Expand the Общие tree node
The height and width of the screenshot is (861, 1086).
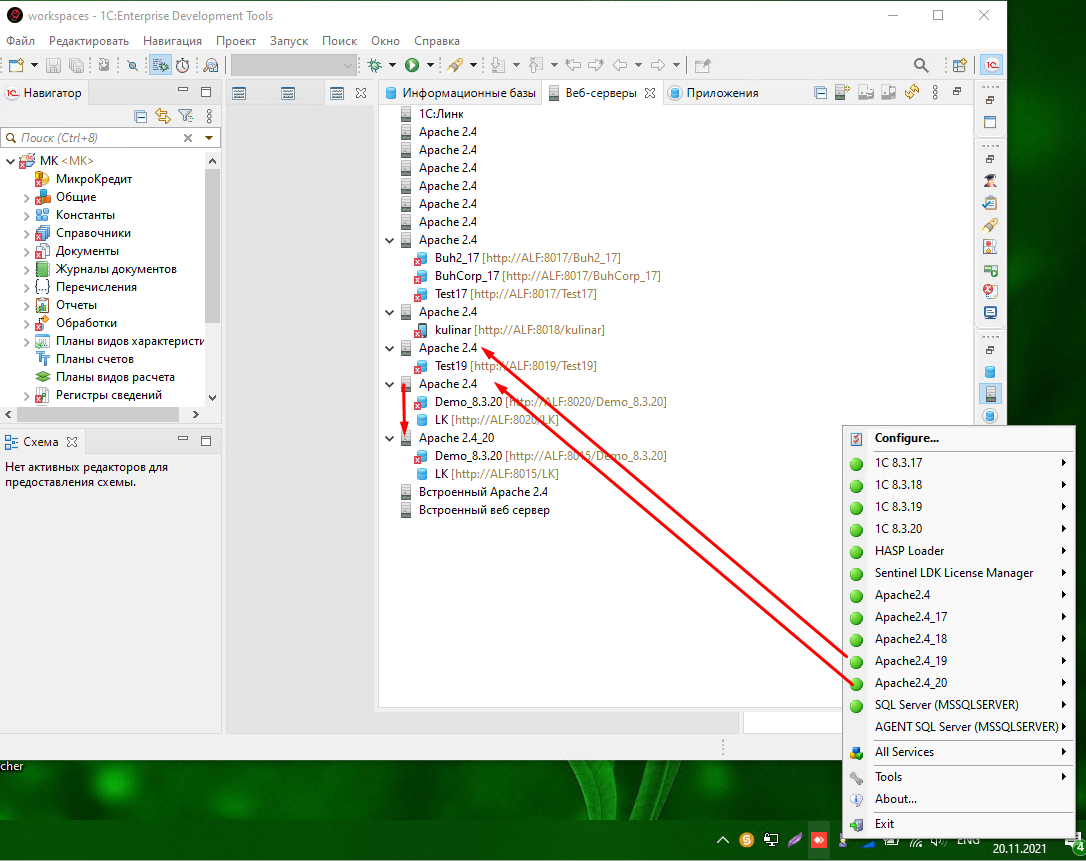tap(26, 197)
